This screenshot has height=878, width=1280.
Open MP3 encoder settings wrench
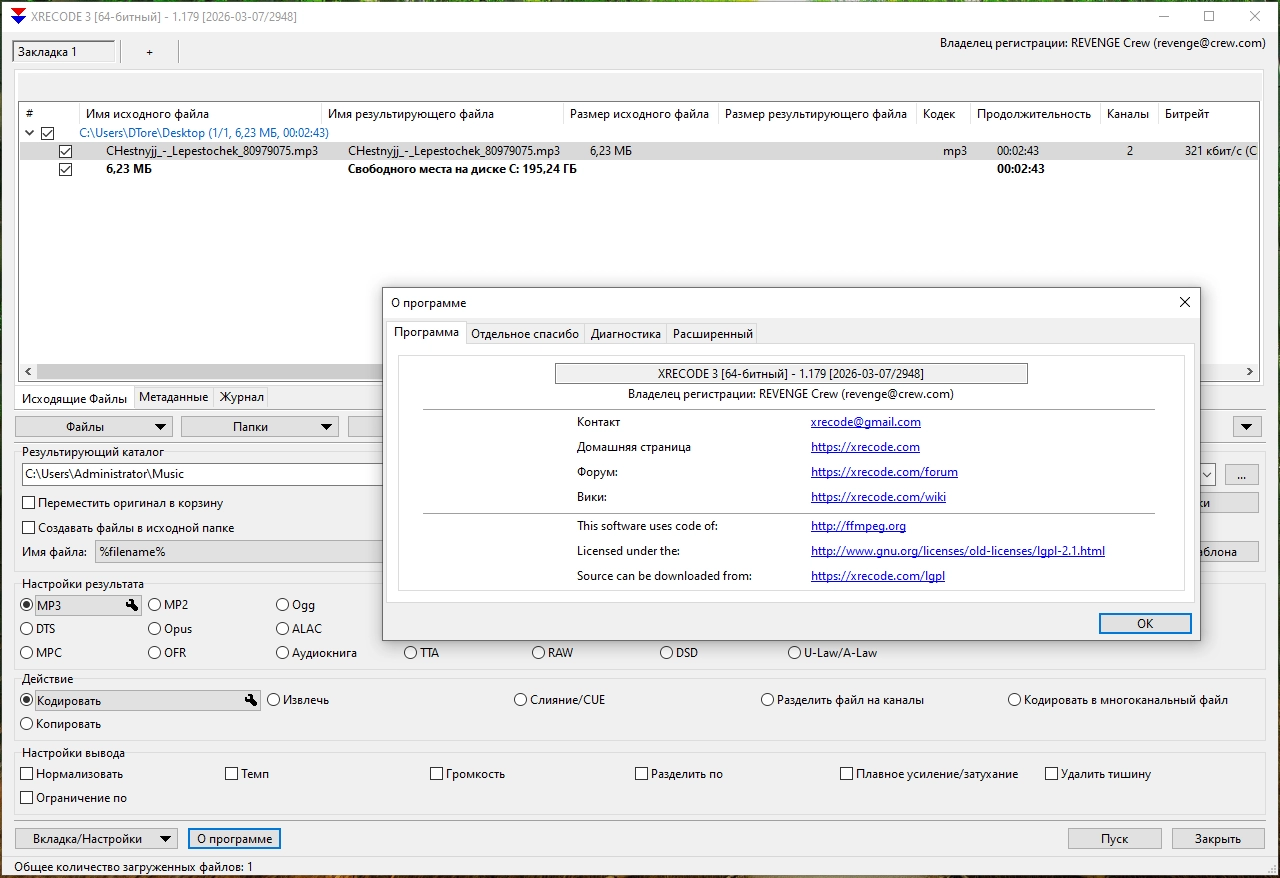(x=131, y=605)
